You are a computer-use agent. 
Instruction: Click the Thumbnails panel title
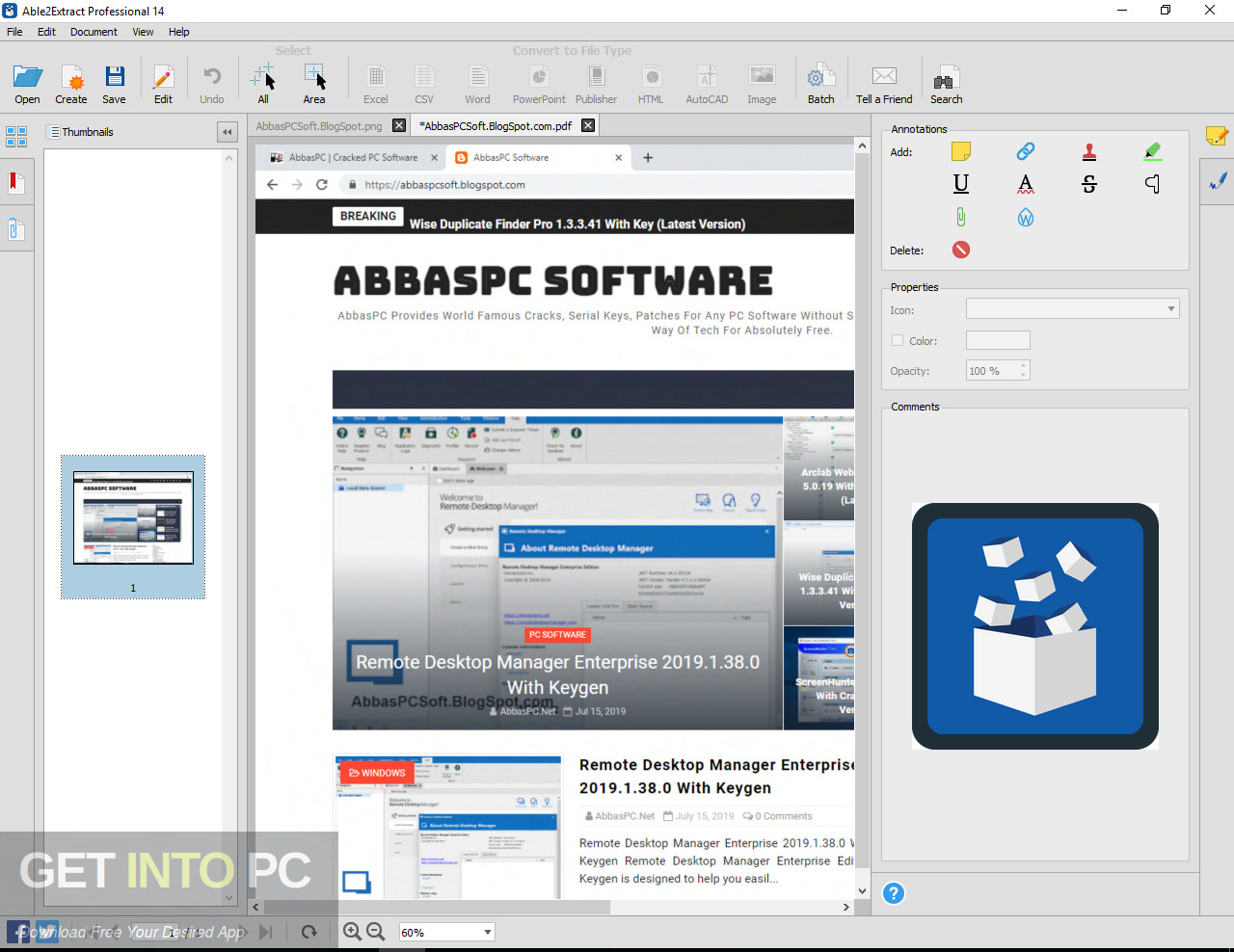[x=88, y=132]
